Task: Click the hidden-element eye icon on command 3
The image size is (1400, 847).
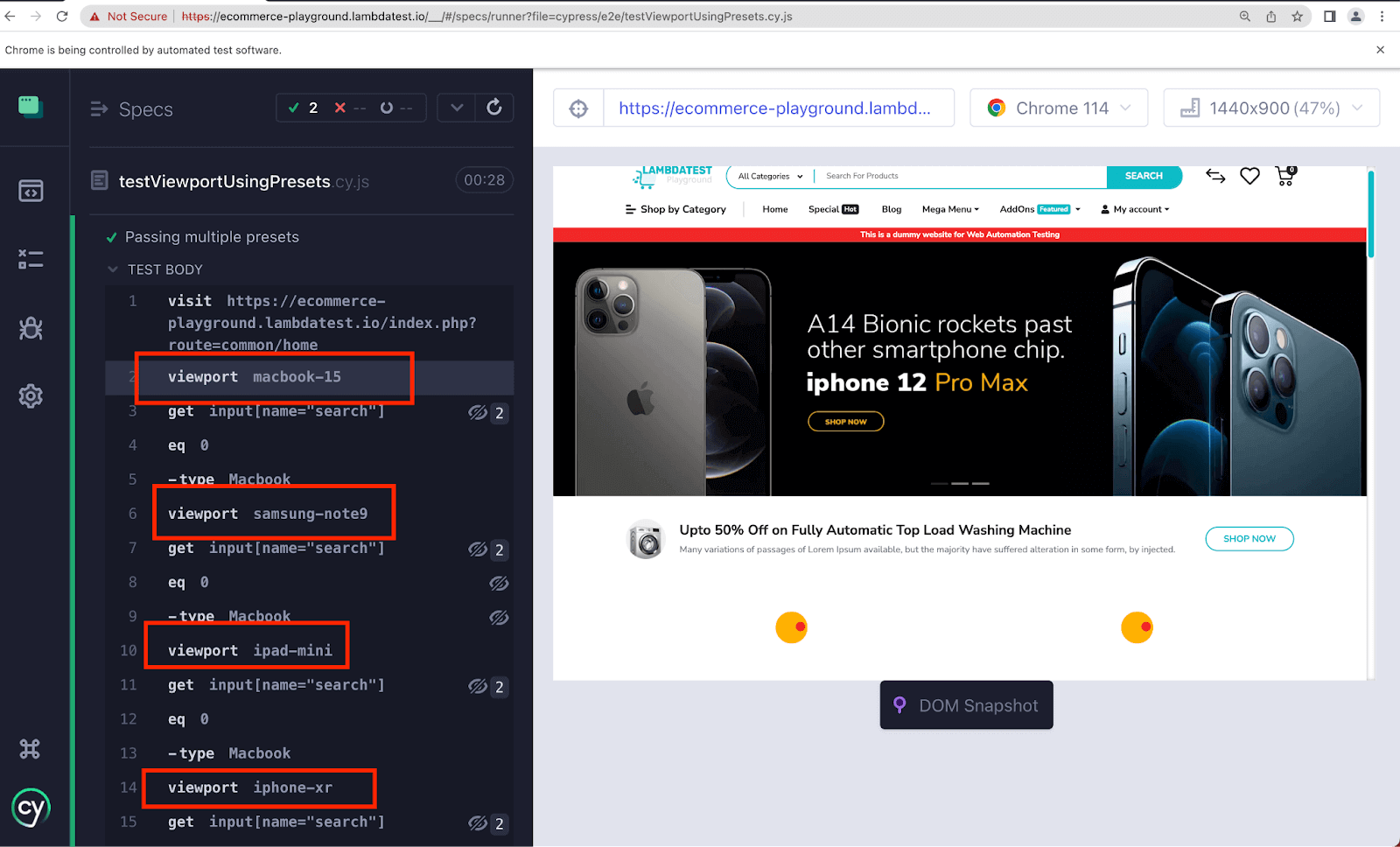Action: pos(478,412)
